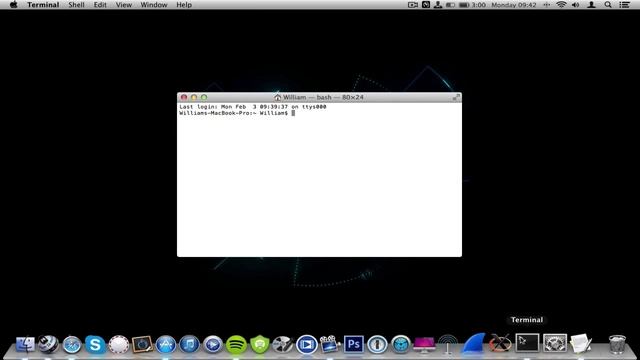Open the Shell menu

click(76, 5)
